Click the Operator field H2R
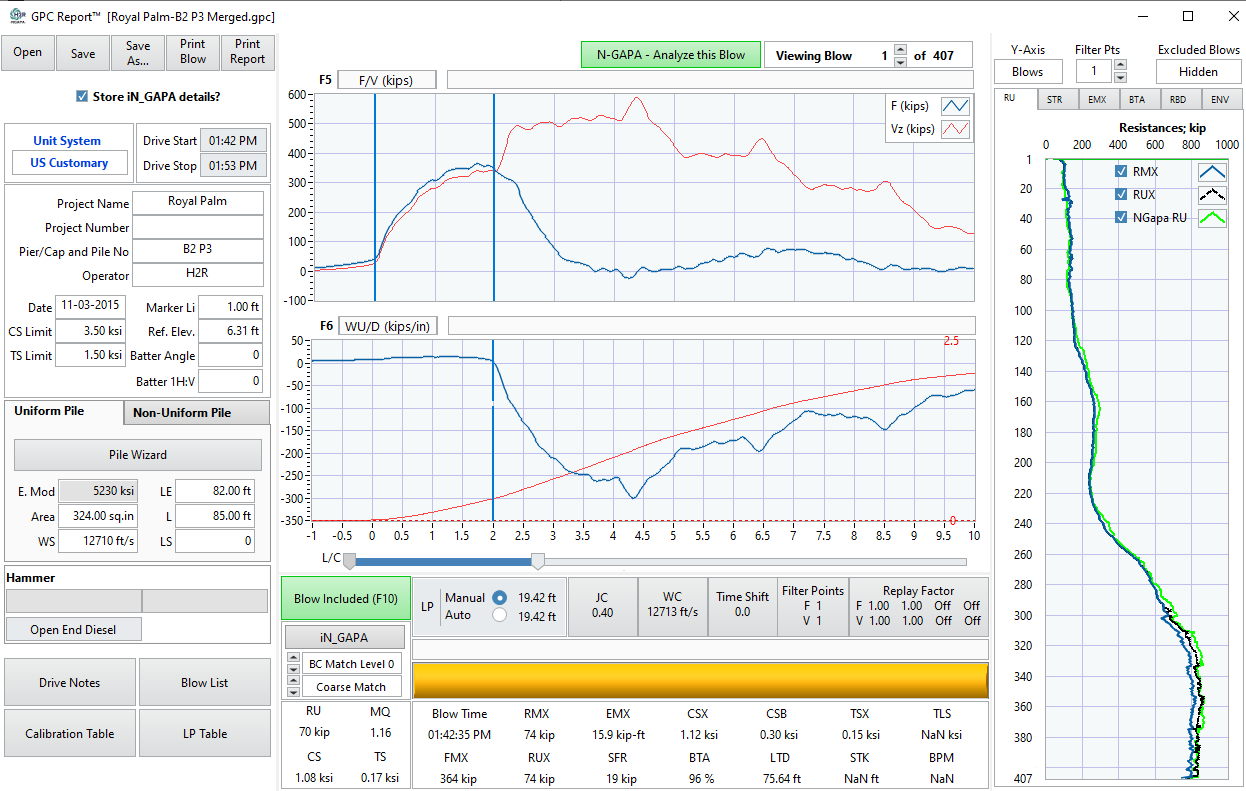Viewport: 1246px width, 791px height. coord(198,275)
